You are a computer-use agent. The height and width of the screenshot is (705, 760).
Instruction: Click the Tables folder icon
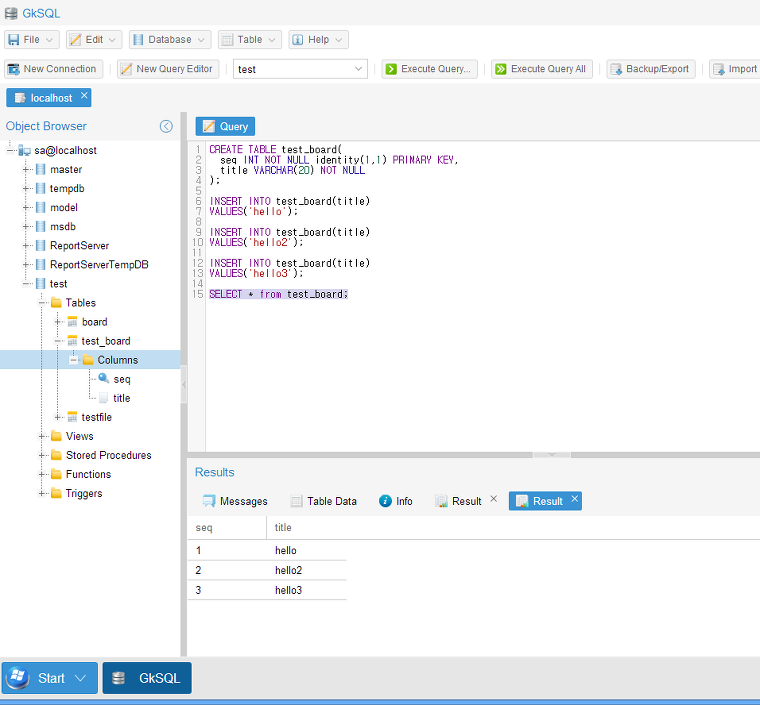coord(56,303)
